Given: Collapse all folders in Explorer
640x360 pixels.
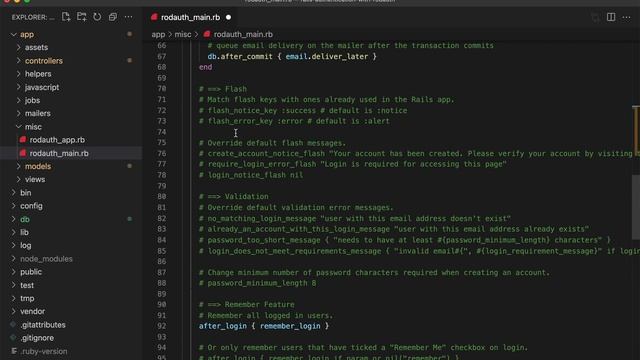Looking at the screenshot, I should 113,17.
